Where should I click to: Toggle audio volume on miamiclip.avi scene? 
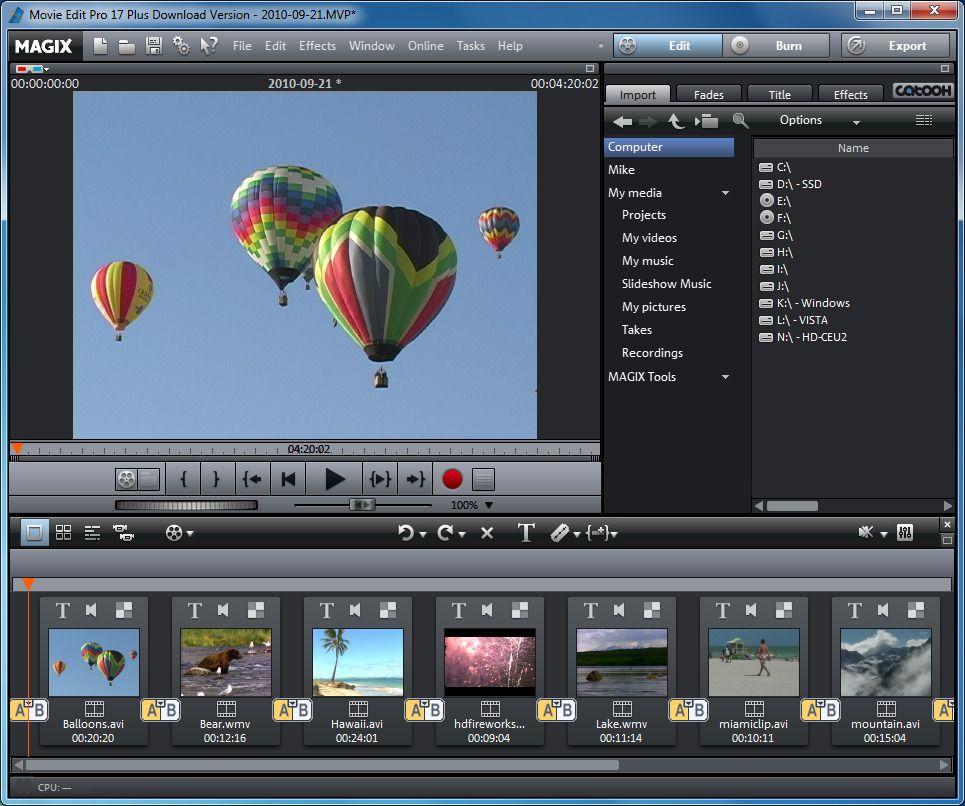(751, 610)
